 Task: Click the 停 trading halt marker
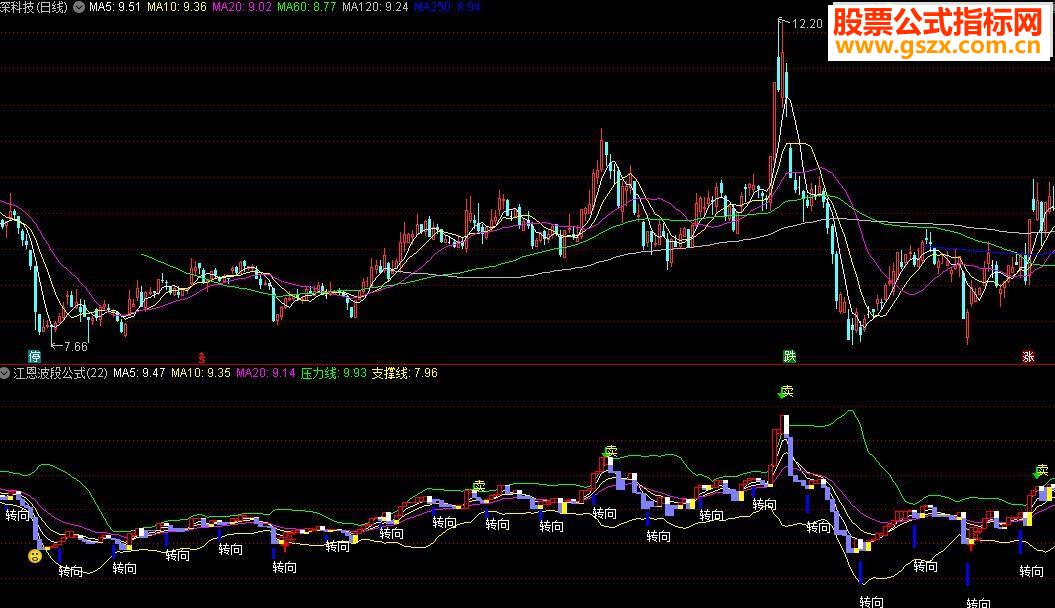34,356
